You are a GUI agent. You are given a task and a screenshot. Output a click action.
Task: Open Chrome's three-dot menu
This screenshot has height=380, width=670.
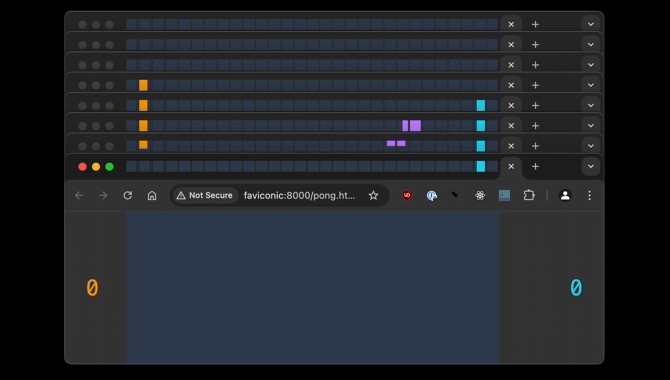coord(589,195)
